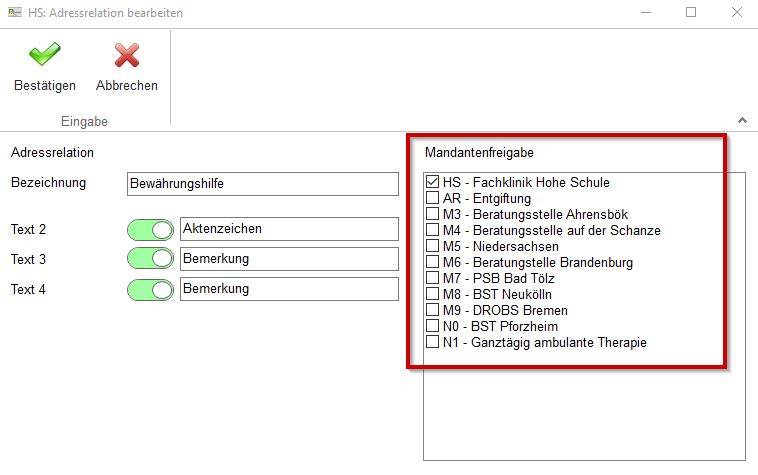The width and height of the screenshot is (758, 475).
Task: Click the Bezeichnung field containing Bewährungshilfe
Action: [262, 184]
